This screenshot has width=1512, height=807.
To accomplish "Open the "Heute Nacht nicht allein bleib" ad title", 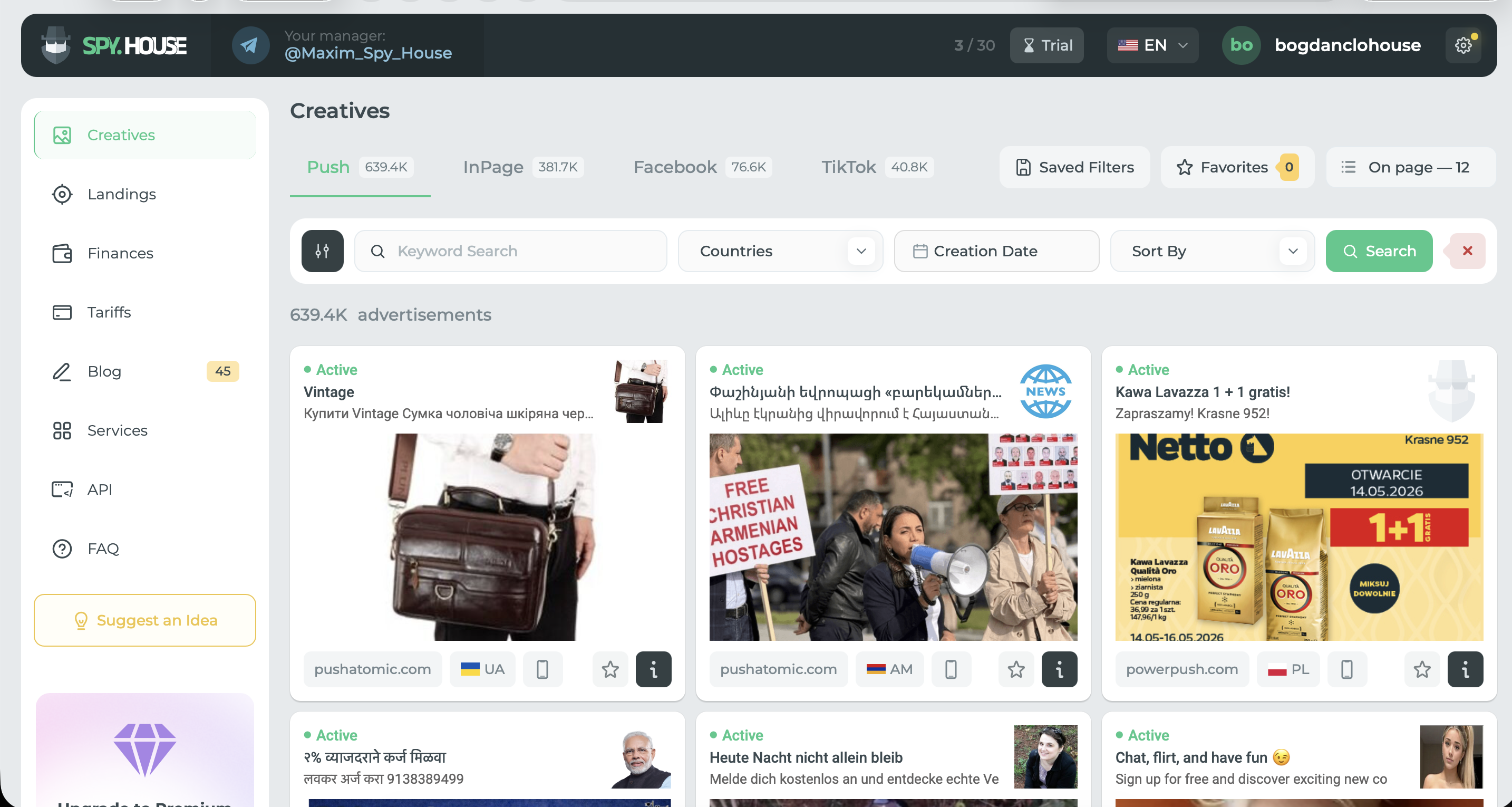I will pos(806,757).
